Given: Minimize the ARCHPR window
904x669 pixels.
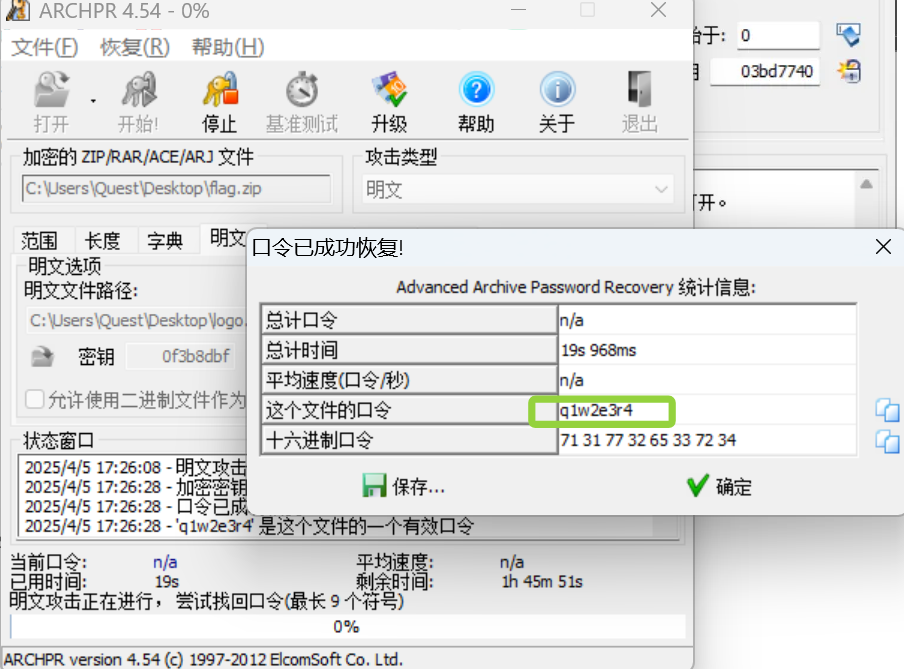Looking at the screenshot, I should (x=518, y=10).
